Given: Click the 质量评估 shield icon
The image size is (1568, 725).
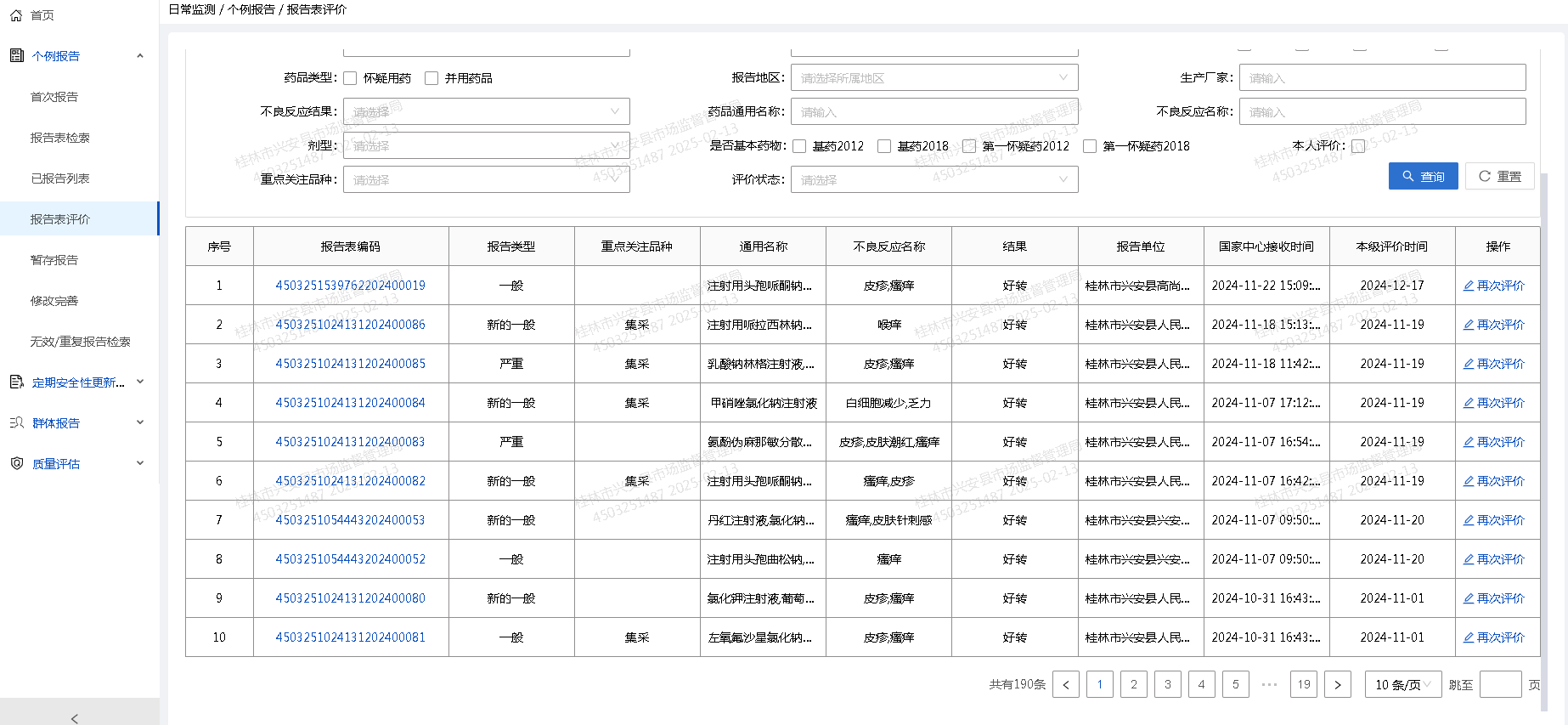Looking at the screenshot, I should click(16, 464).
